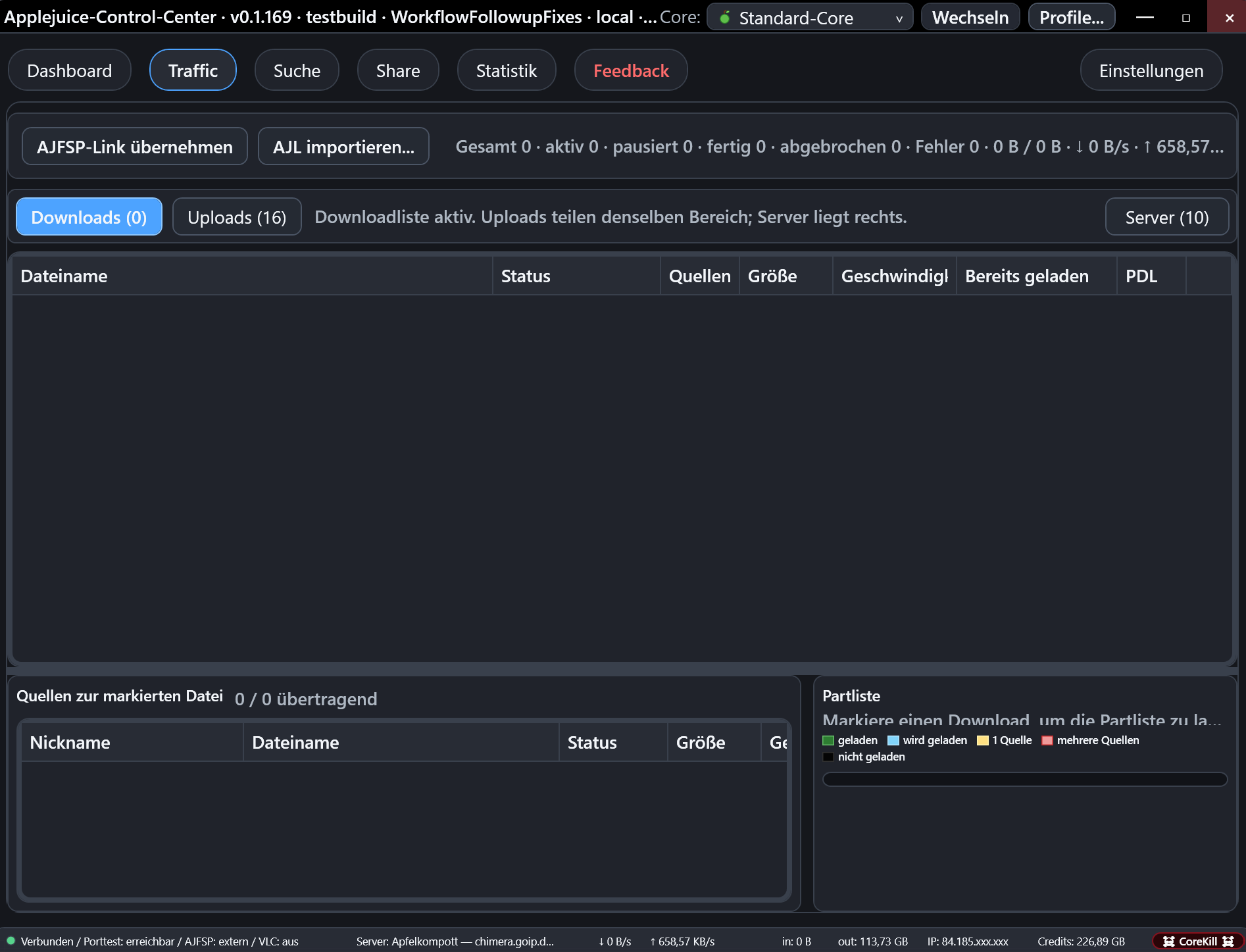Show the Downloads (0) list
Viewport: 1246px width, 952px height.
tap(89, 217)
